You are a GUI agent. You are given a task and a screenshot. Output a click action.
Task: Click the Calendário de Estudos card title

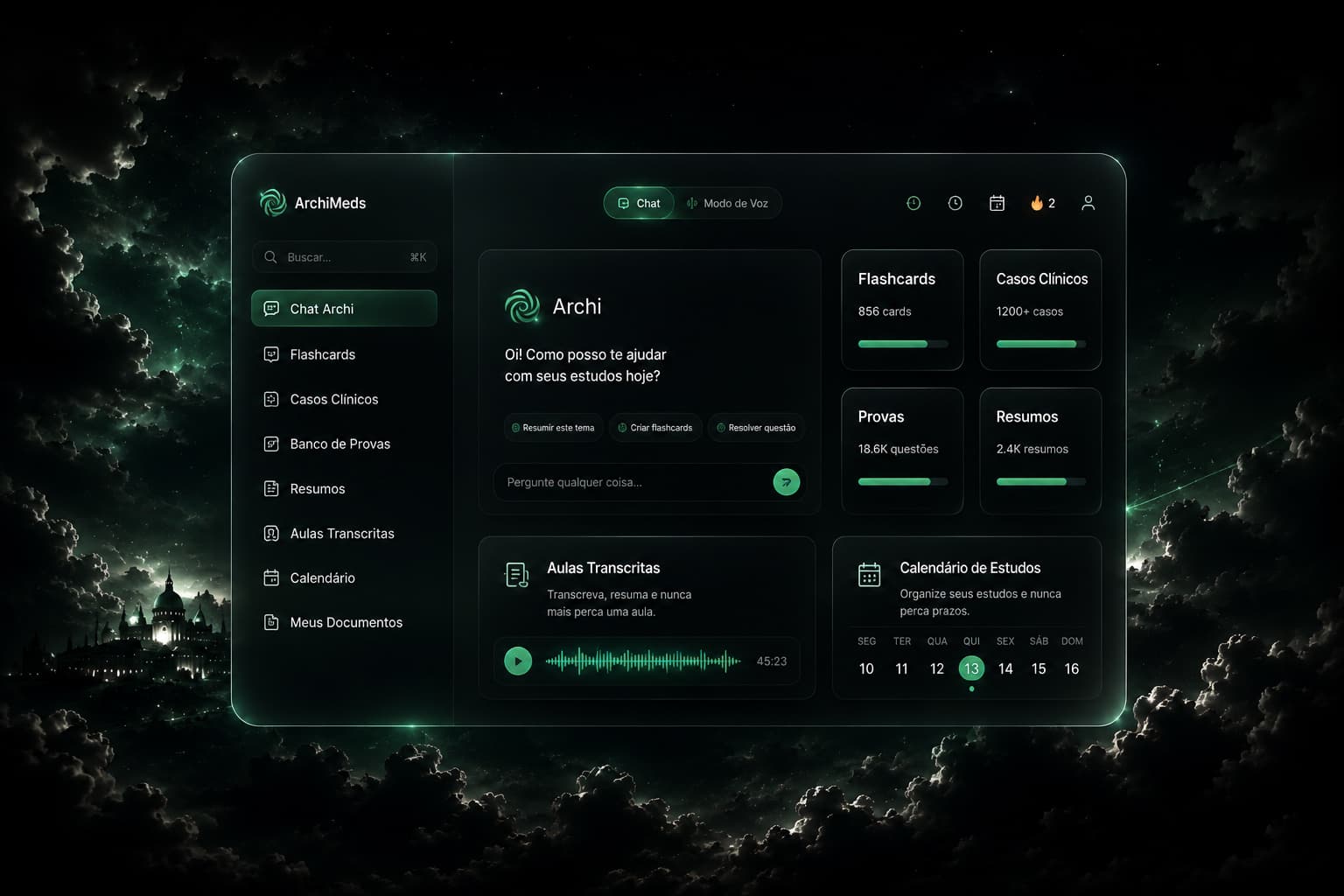[x=970, y=568]
